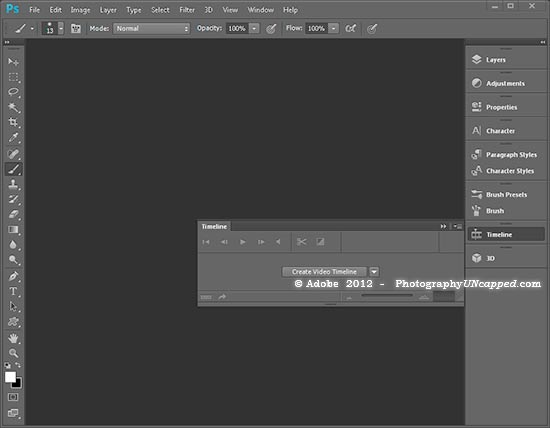Open the Layers panel
Screen dimensions: 550x428
[506, 60]
